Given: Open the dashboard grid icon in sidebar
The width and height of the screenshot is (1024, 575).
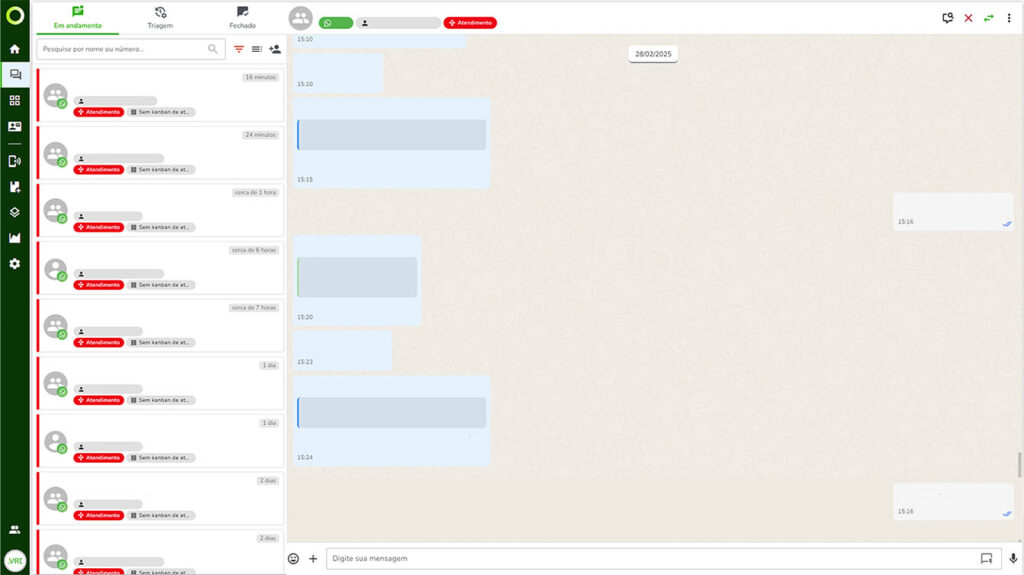Looking at the screenshot, I should 14,100.
